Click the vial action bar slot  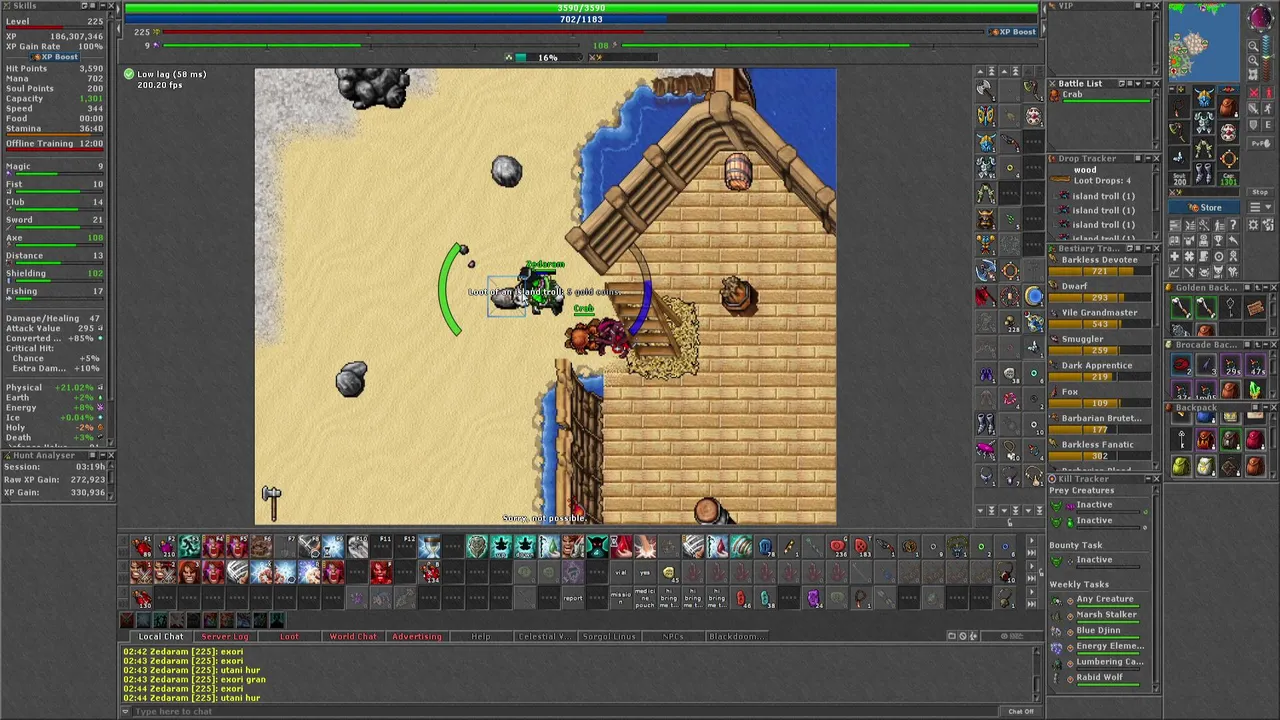(x=621, y=573)
